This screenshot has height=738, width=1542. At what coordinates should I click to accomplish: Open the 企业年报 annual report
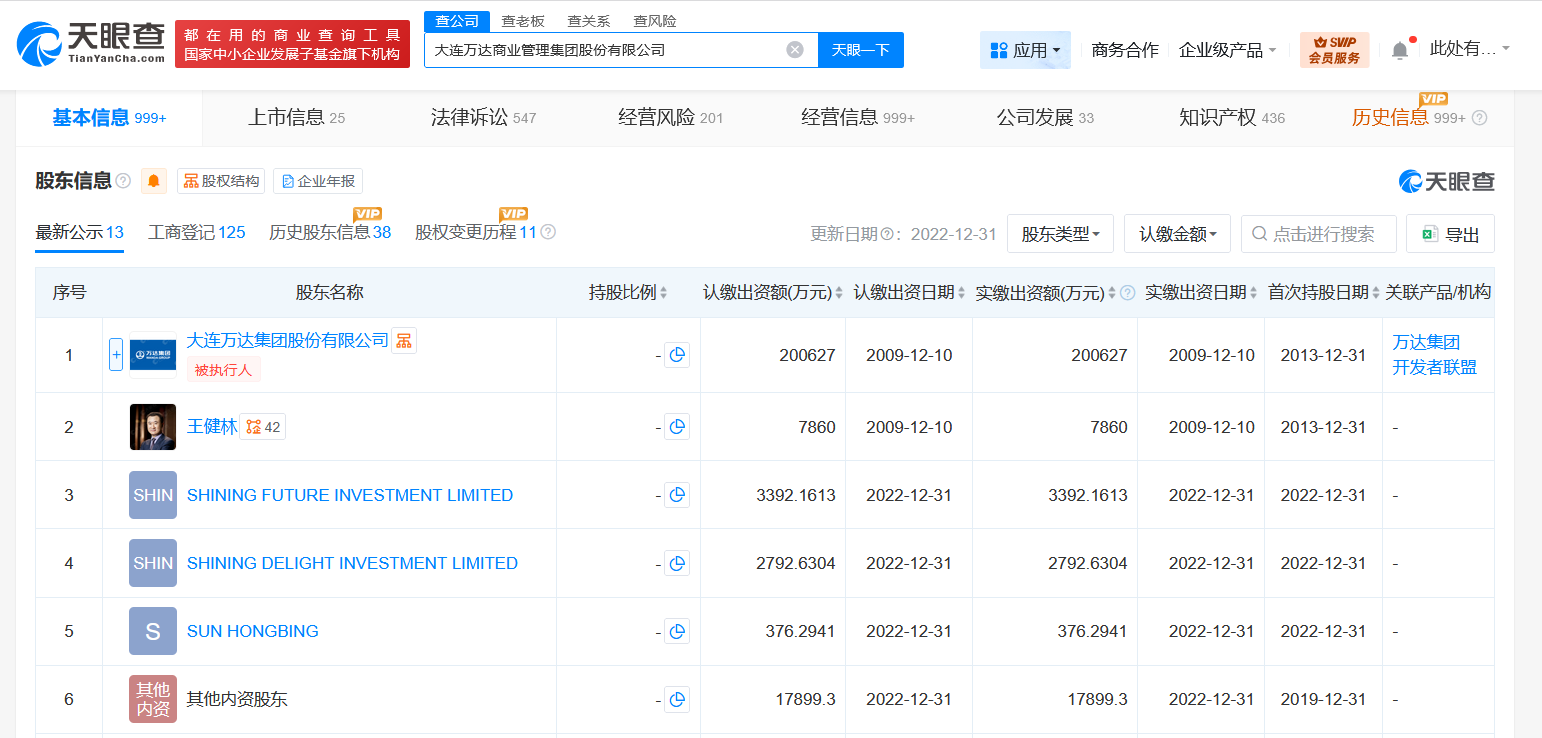[x=318, y=181]
